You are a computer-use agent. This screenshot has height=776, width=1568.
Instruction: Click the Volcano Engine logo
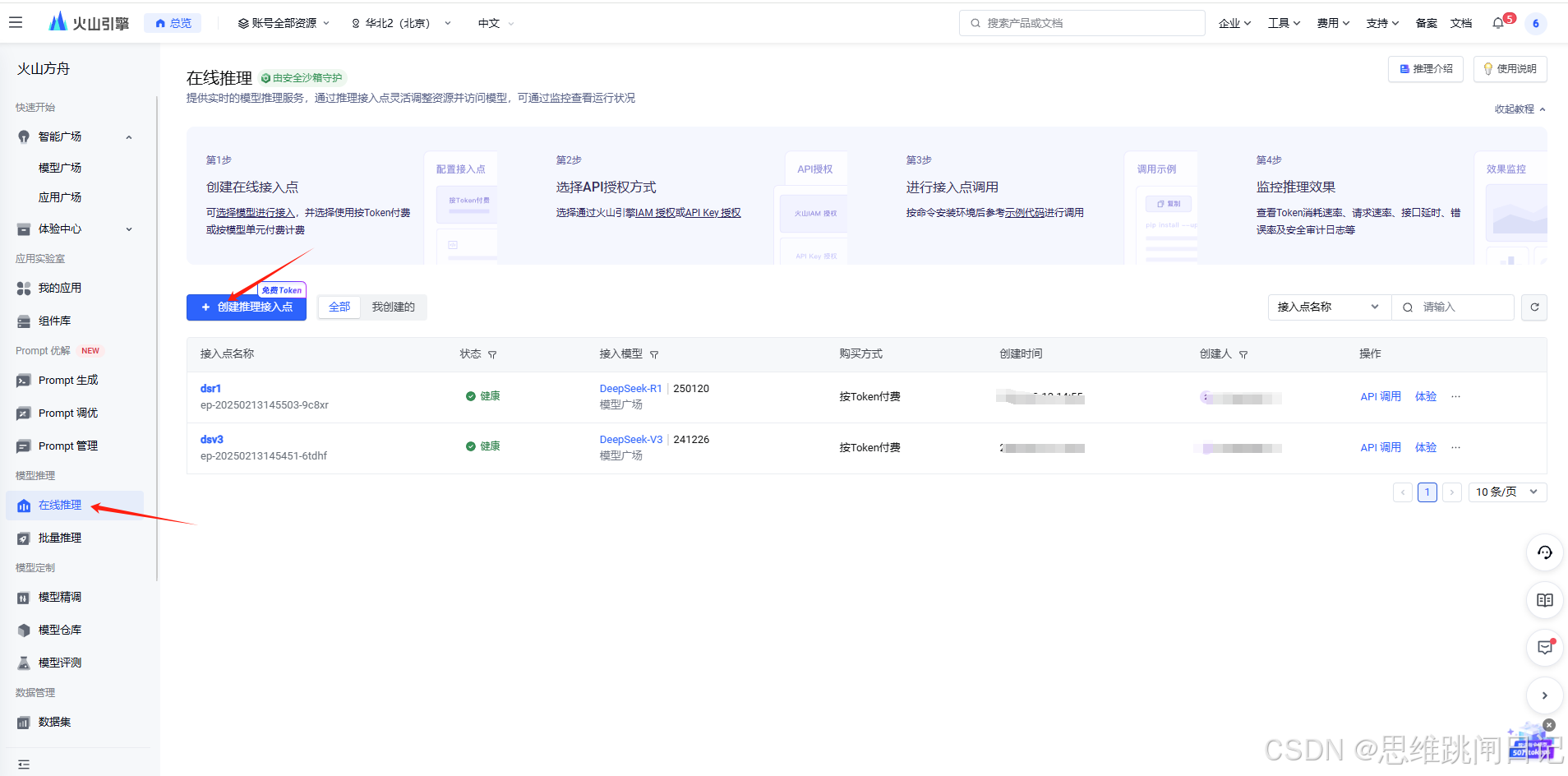click(89, 23)
